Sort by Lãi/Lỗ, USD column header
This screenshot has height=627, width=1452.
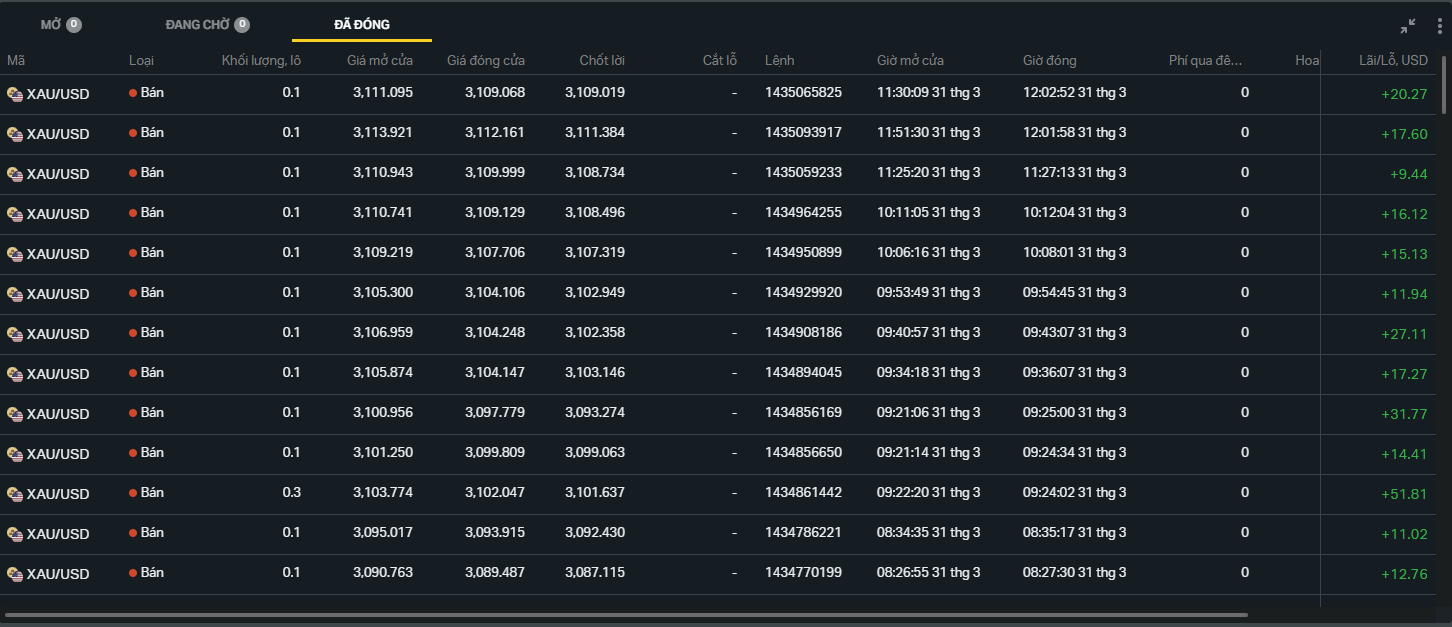[1393, 61]
